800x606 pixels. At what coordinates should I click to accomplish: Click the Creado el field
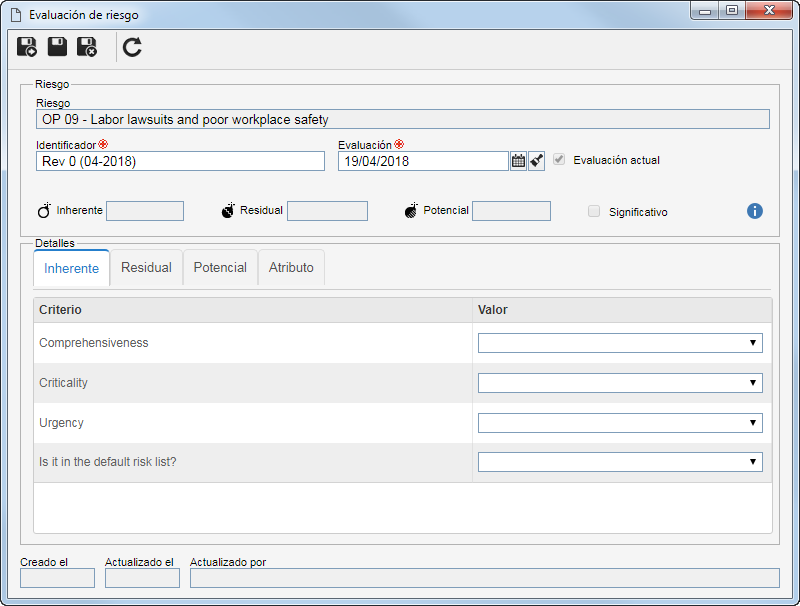pos(57,578)
